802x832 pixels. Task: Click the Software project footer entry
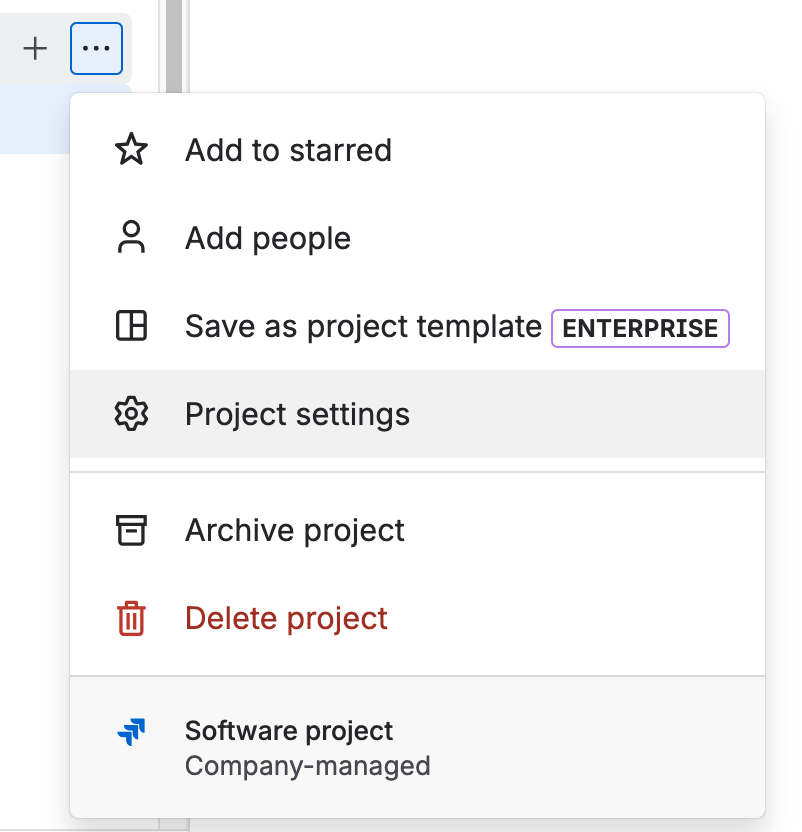click(x=288, y=730)
